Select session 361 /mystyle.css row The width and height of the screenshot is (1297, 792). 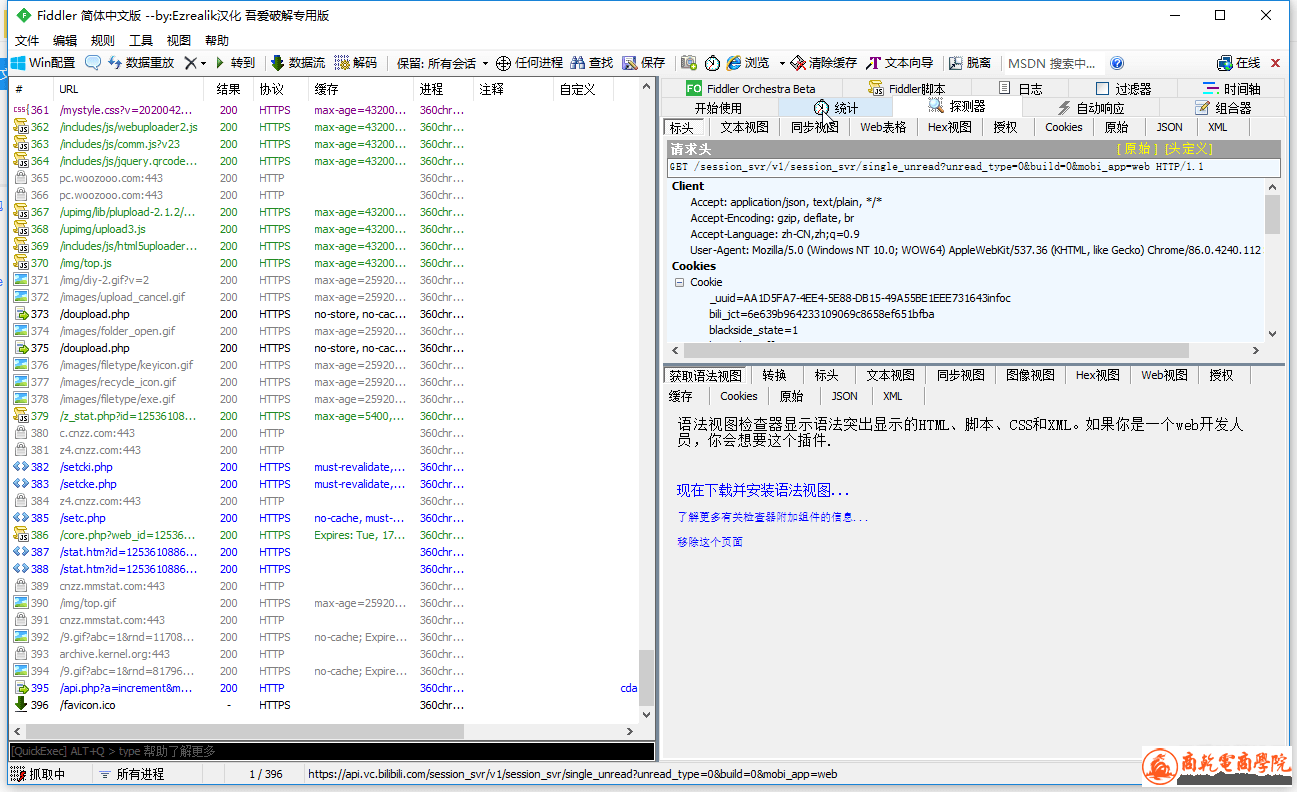click(325, 110)
